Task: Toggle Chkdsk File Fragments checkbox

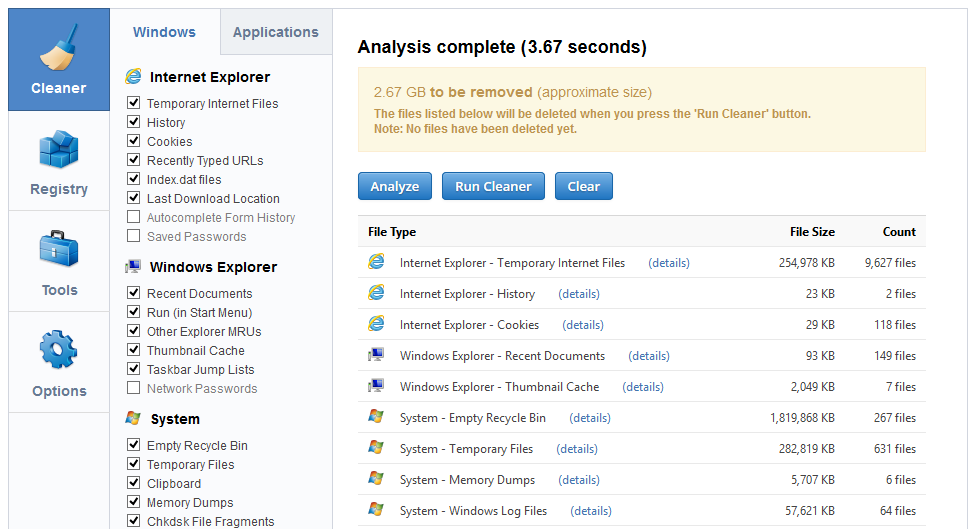Action: click(133, 520)
